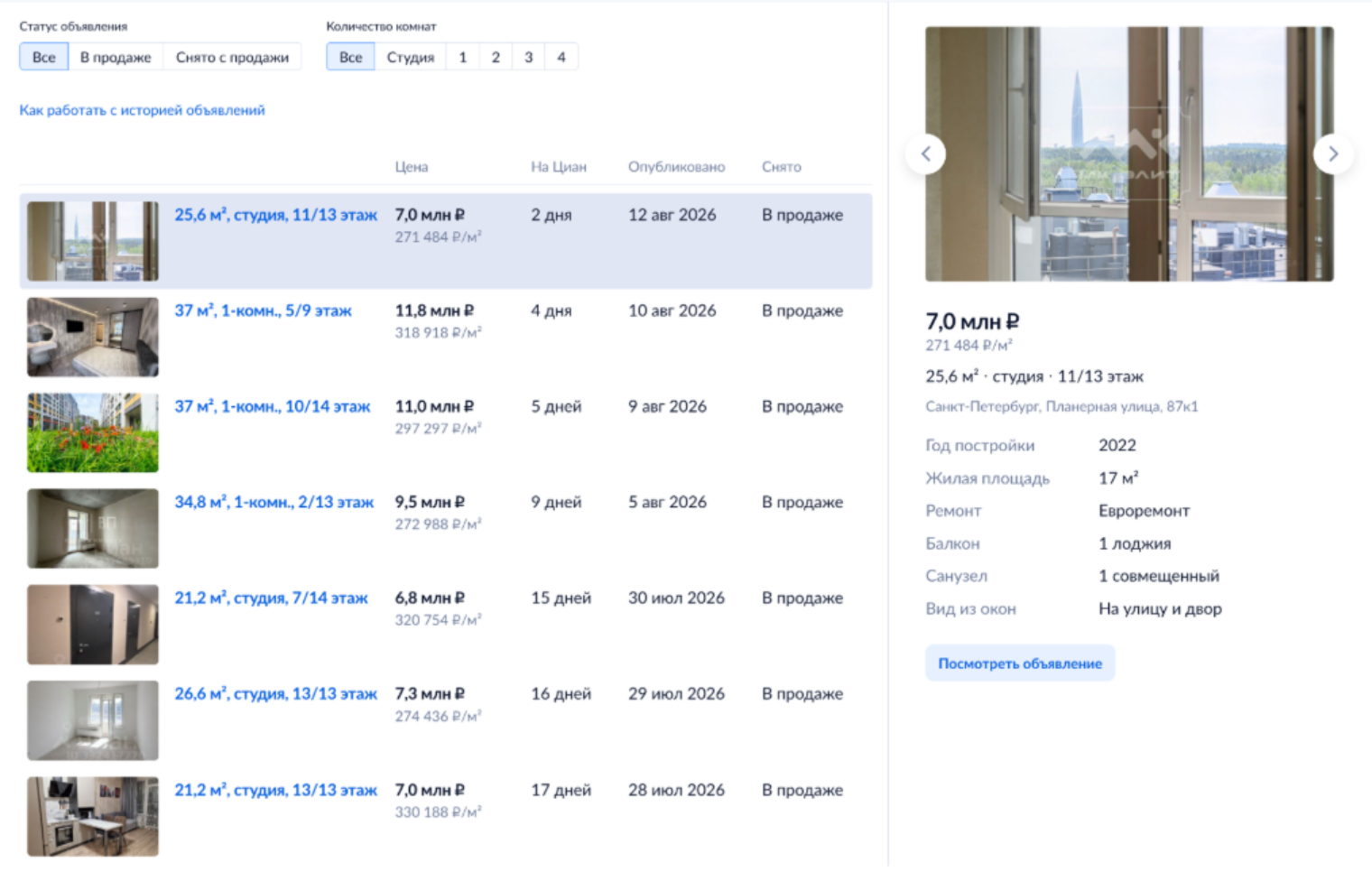
Task: Filter listings by 3 rooms
Action: (528, 57)
